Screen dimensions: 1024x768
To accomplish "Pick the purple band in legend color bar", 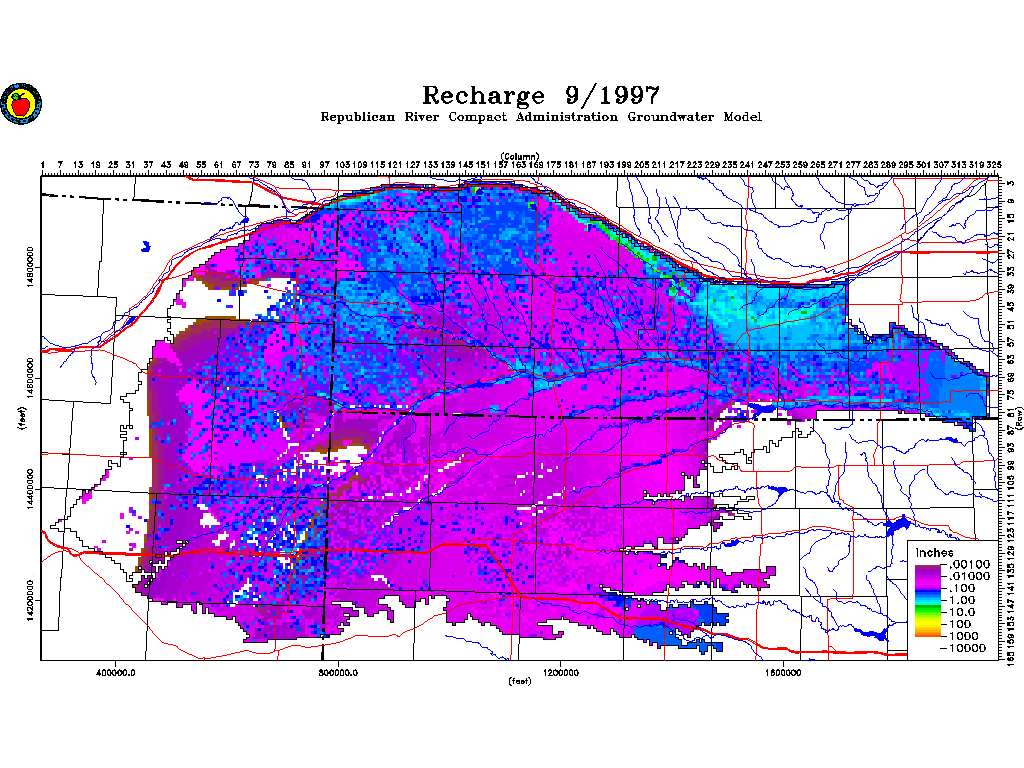I will pyautogui.click(x=927, y=571).
